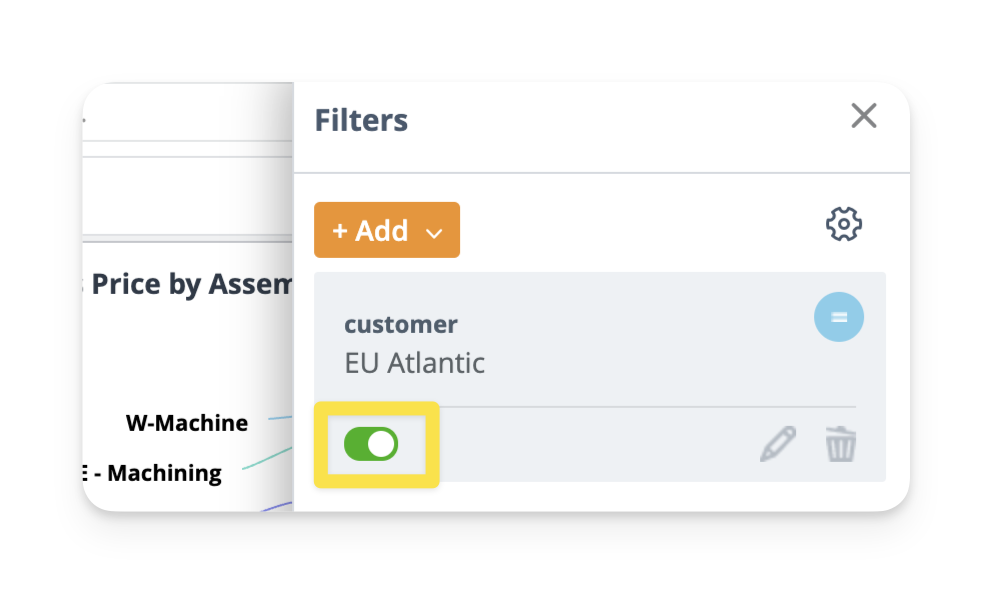
Task: Disable the customer filter toggle
Action: click(x=371, y=444)
